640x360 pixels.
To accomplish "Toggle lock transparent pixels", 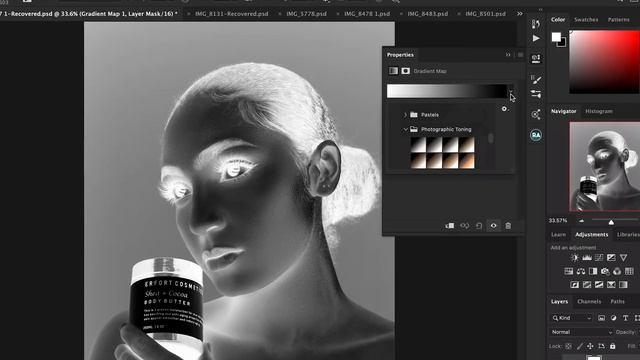I will click(x=569, y=346).
